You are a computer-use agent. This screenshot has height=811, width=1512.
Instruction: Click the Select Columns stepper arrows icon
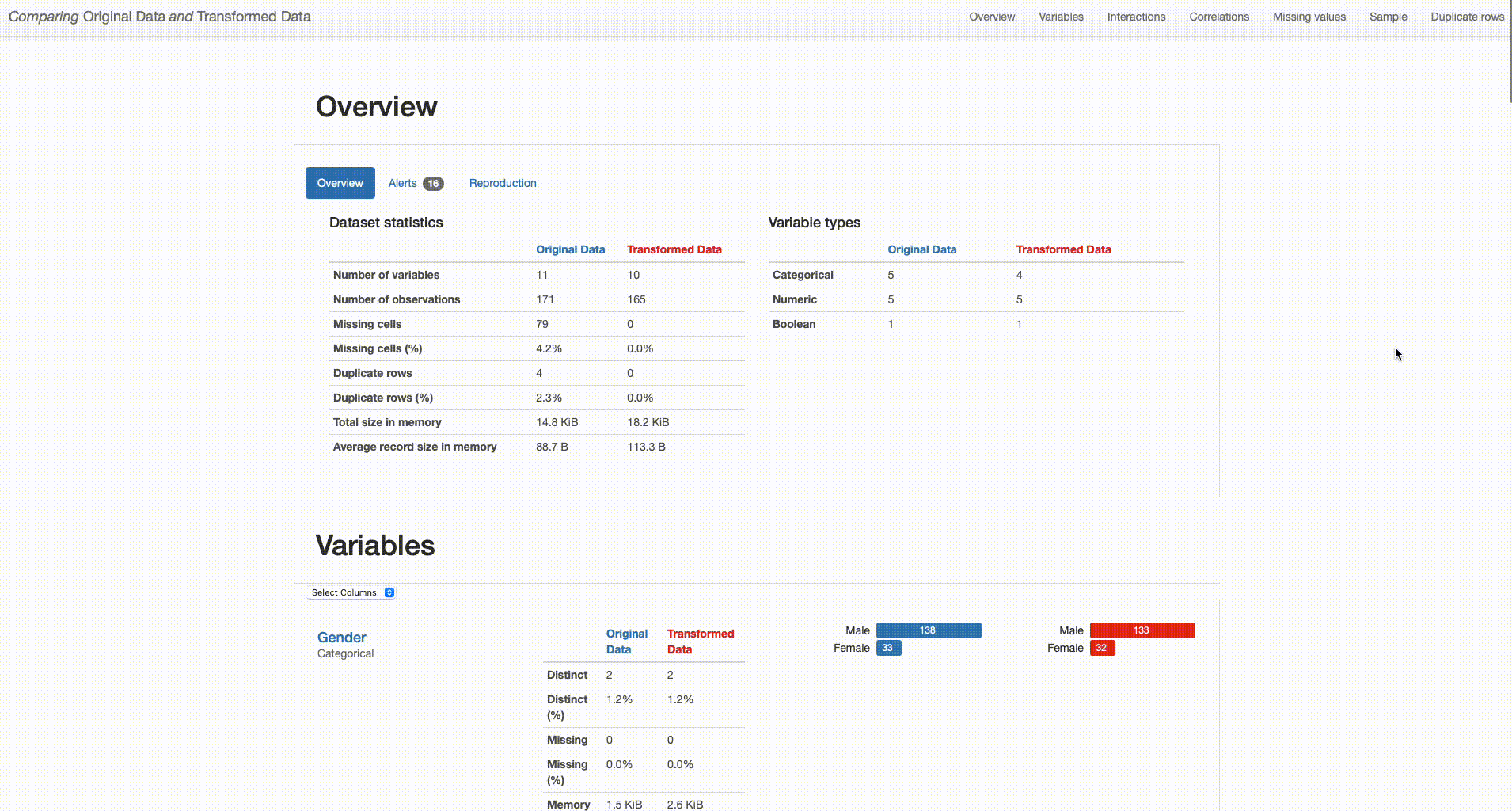click(x=389, y=592)
